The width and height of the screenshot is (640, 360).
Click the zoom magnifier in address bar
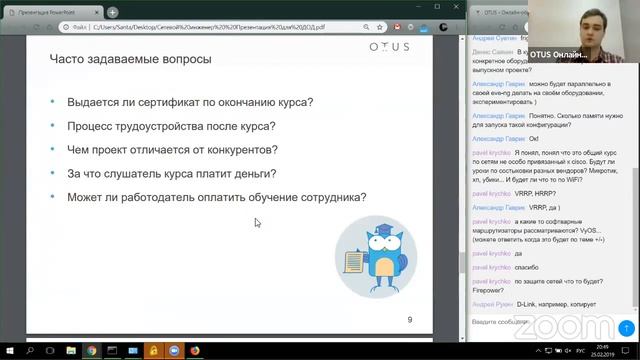[x=366, y=27]
